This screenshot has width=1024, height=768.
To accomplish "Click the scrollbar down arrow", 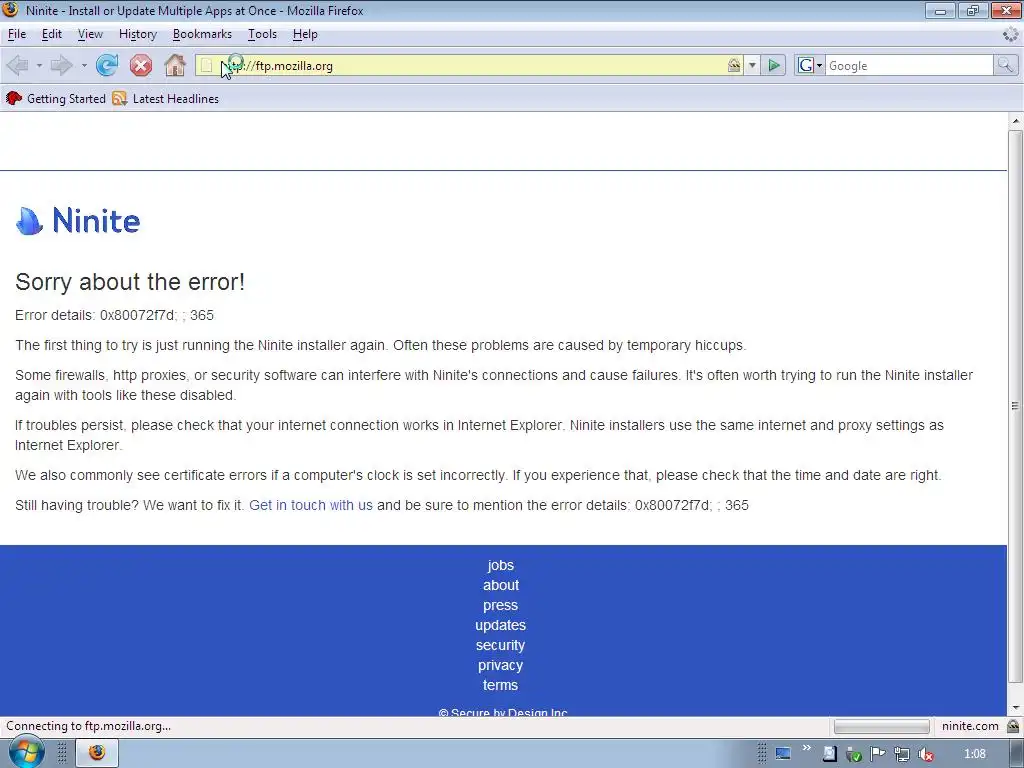I will click(1016, 708).
